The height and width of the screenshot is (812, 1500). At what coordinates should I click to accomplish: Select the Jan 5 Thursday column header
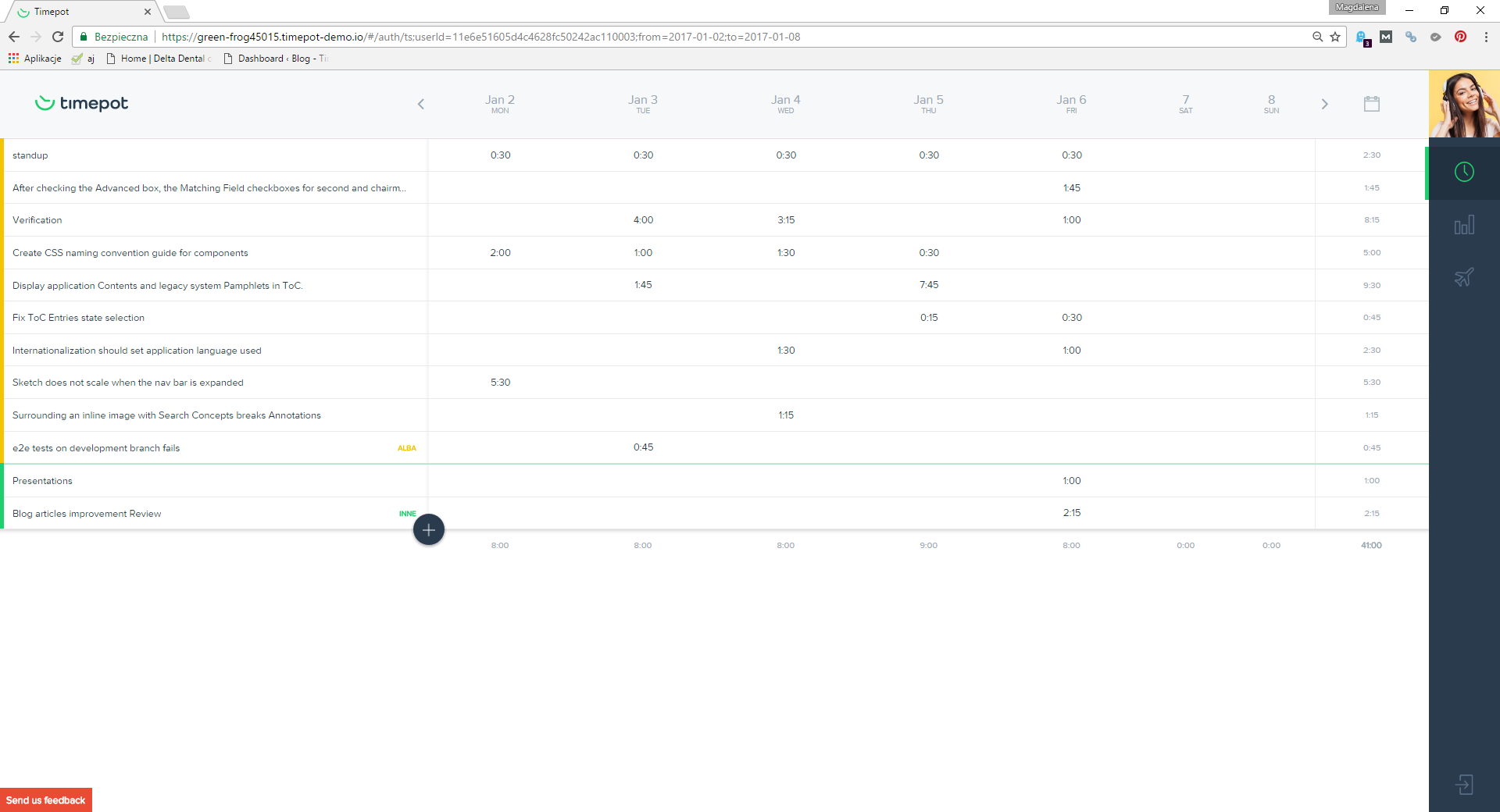point(929,103)
